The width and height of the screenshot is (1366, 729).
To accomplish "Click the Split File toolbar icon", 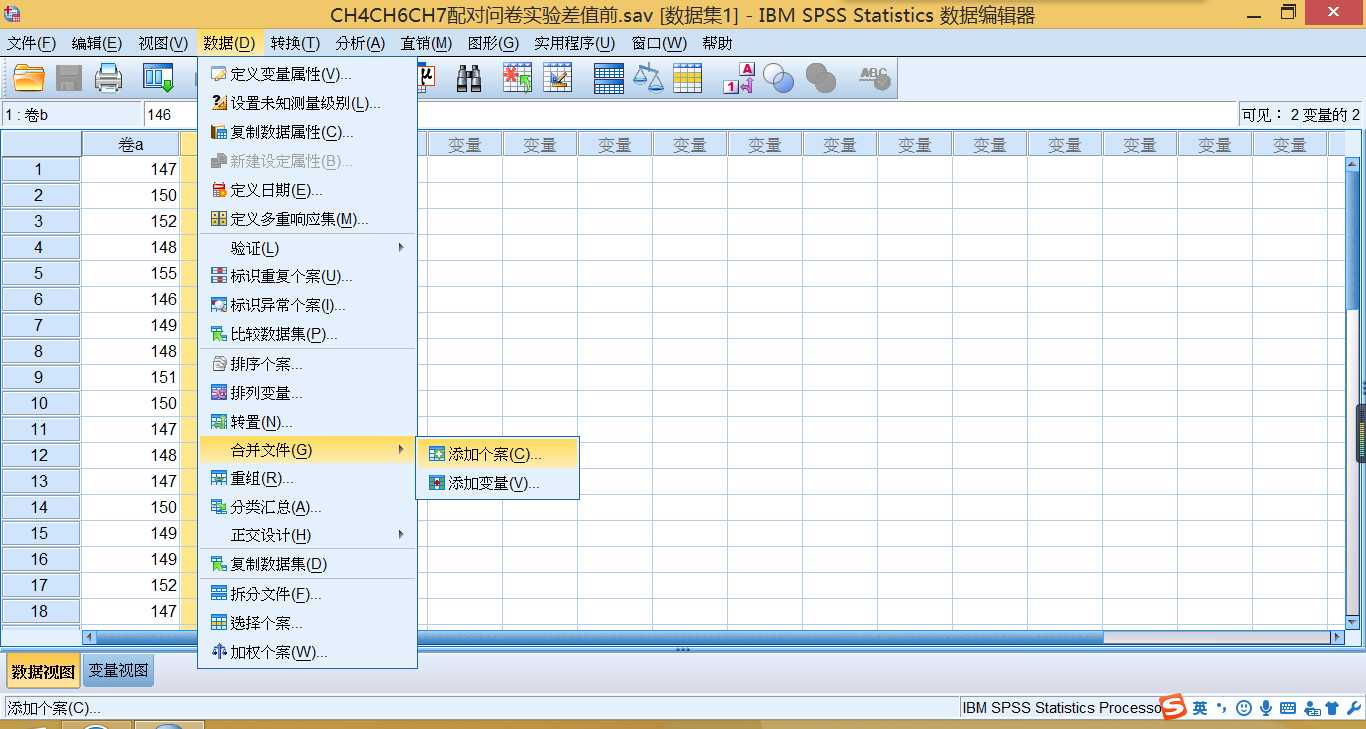I will click(x=608, y=78).
